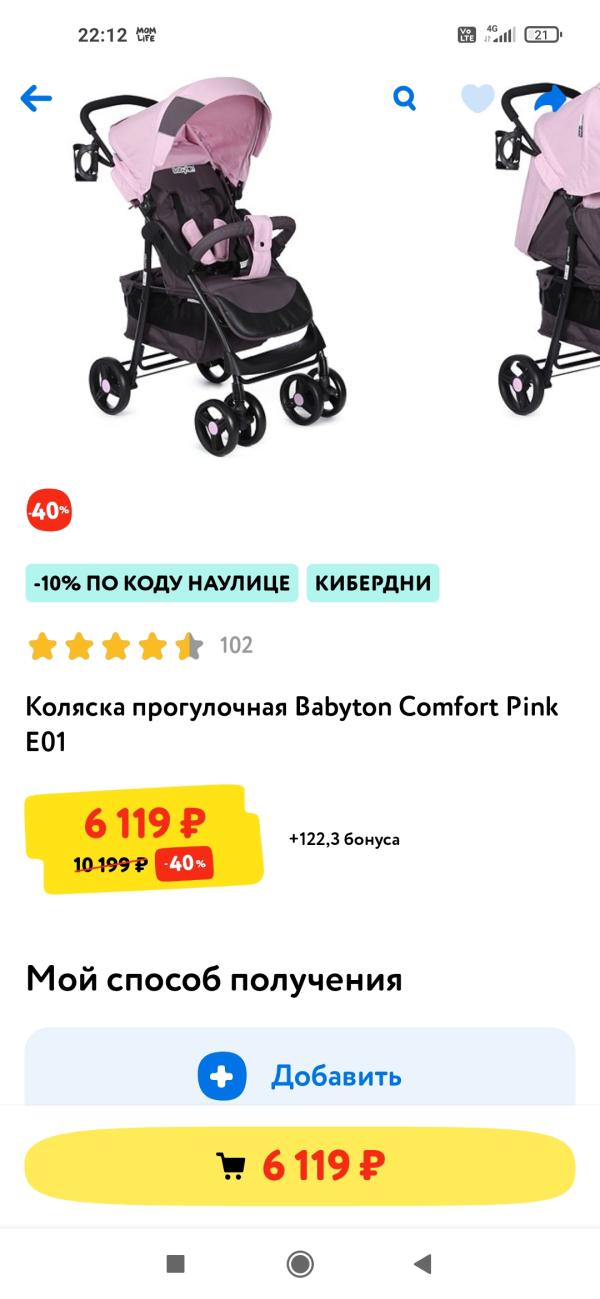The width and height of the screenshot is (600, 1299).
Task: Select the КИБЕРДНИ promo tag
Action: (373, 583)
